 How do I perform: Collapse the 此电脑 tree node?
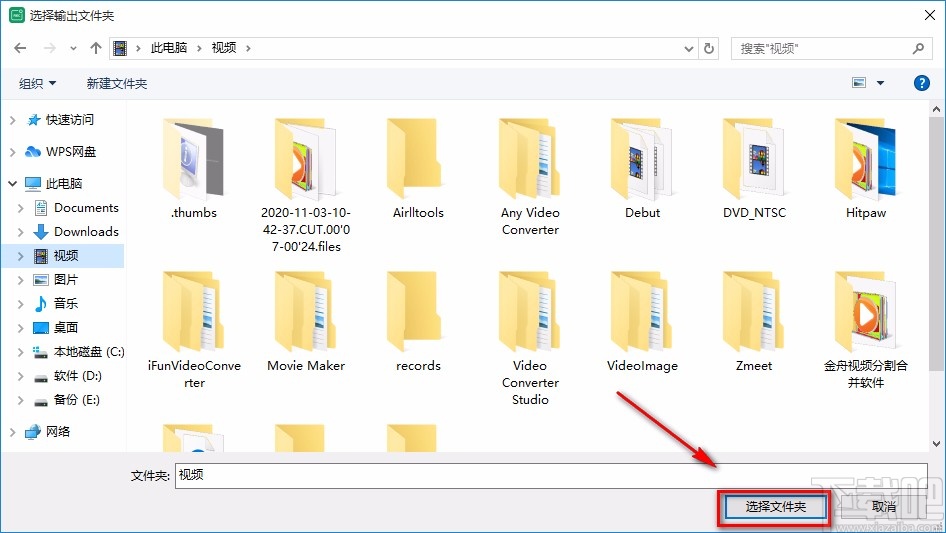[x=12, y=184]
